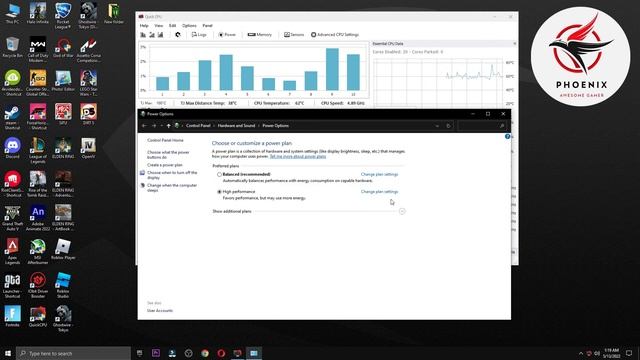
Task: Open the Windows Start menu
Action: tap(8, 353)
